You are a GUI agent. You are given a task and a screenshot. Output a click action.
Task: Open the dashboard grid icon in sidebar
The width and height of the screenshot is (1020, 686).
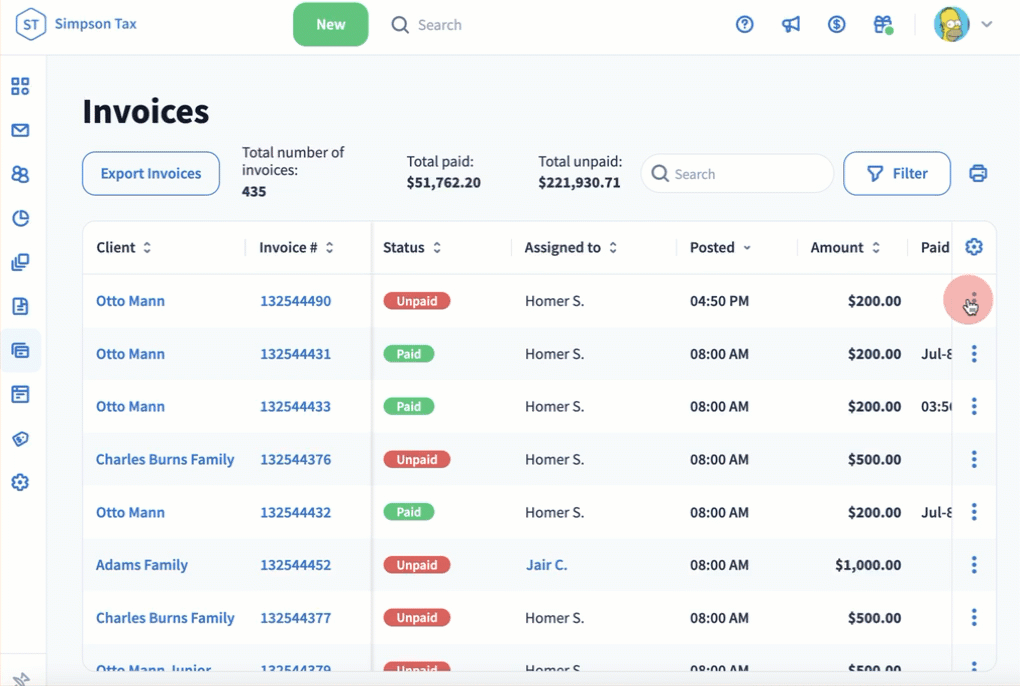[20, 87]
